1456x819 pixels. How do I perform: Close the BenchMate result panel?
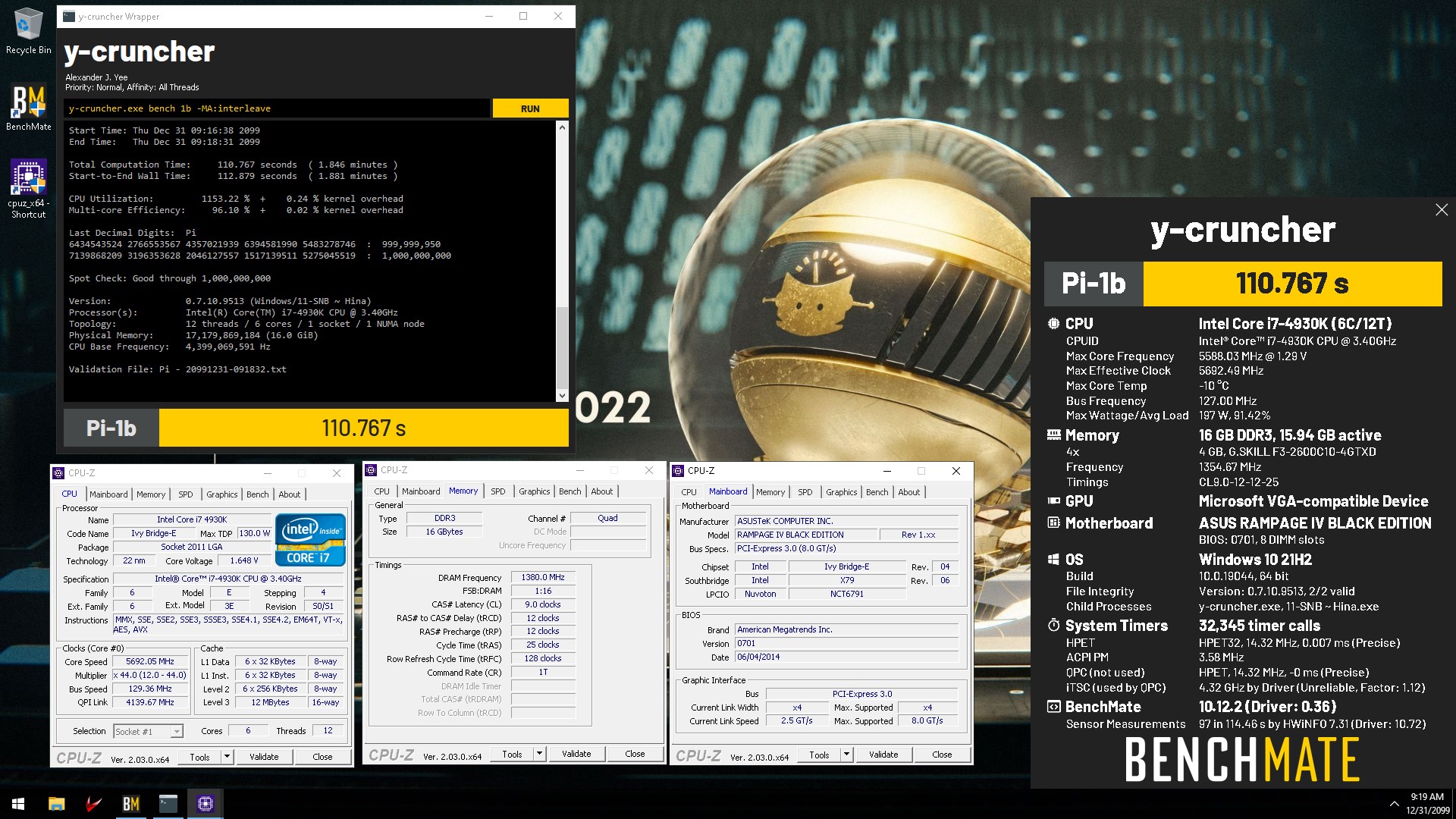(1442, 209)
